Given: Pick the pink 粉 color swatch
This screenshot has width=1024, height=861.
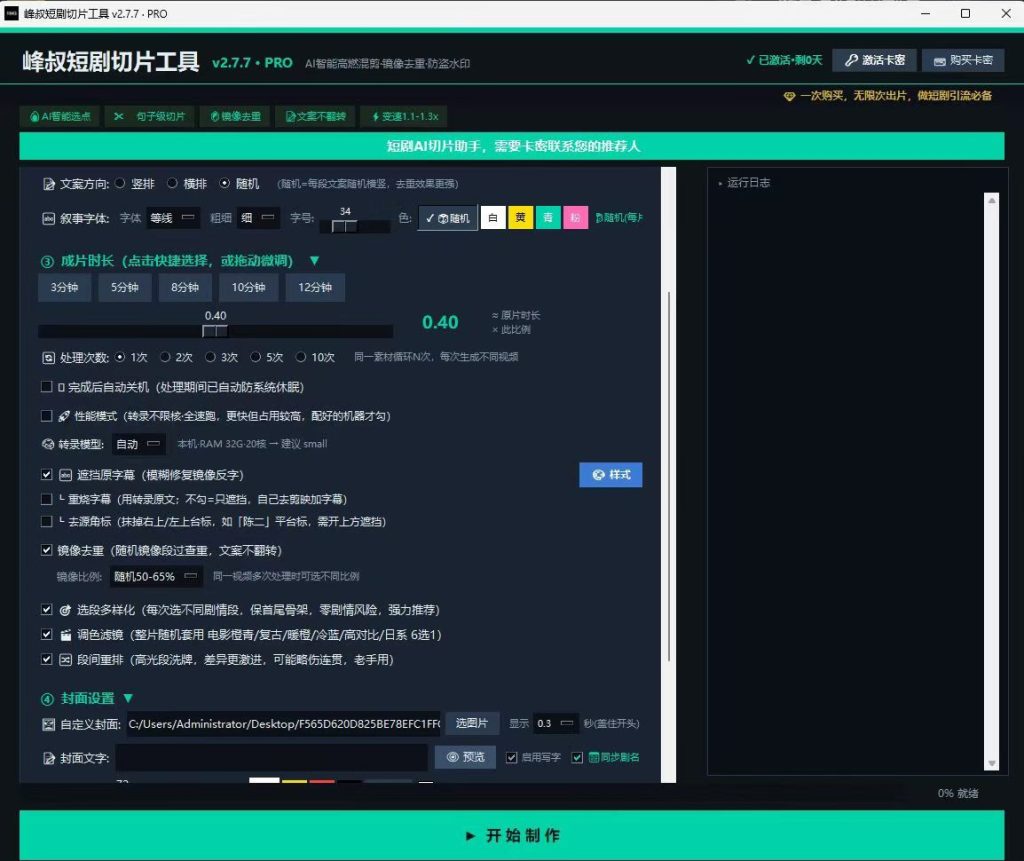Looking at the screenshot, I should click(x=575, y=218).
